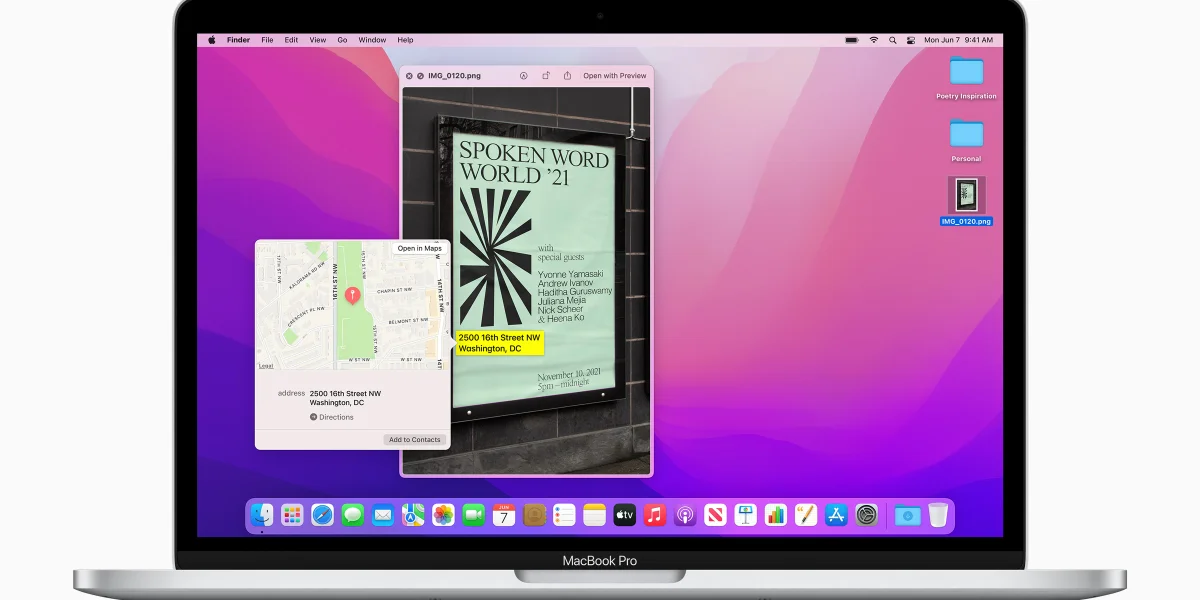Launch Apple TV app from Dock
This screenshot has height=600, width=1200.
tap(625, 515)
